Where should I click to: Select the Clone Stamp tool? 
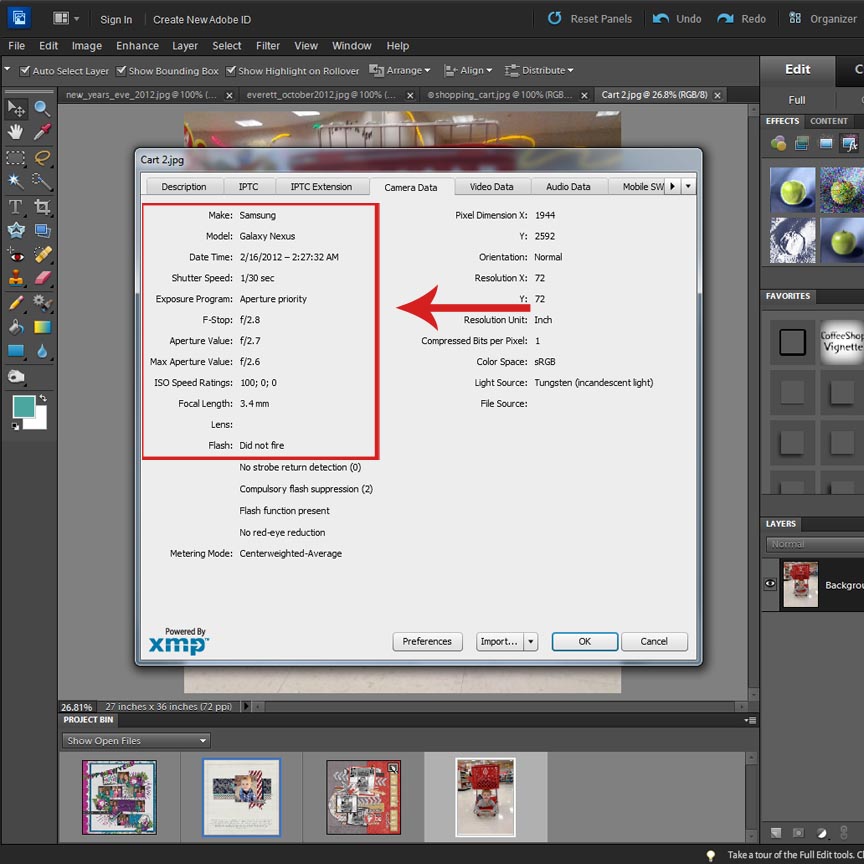click(x=16, y=278)
